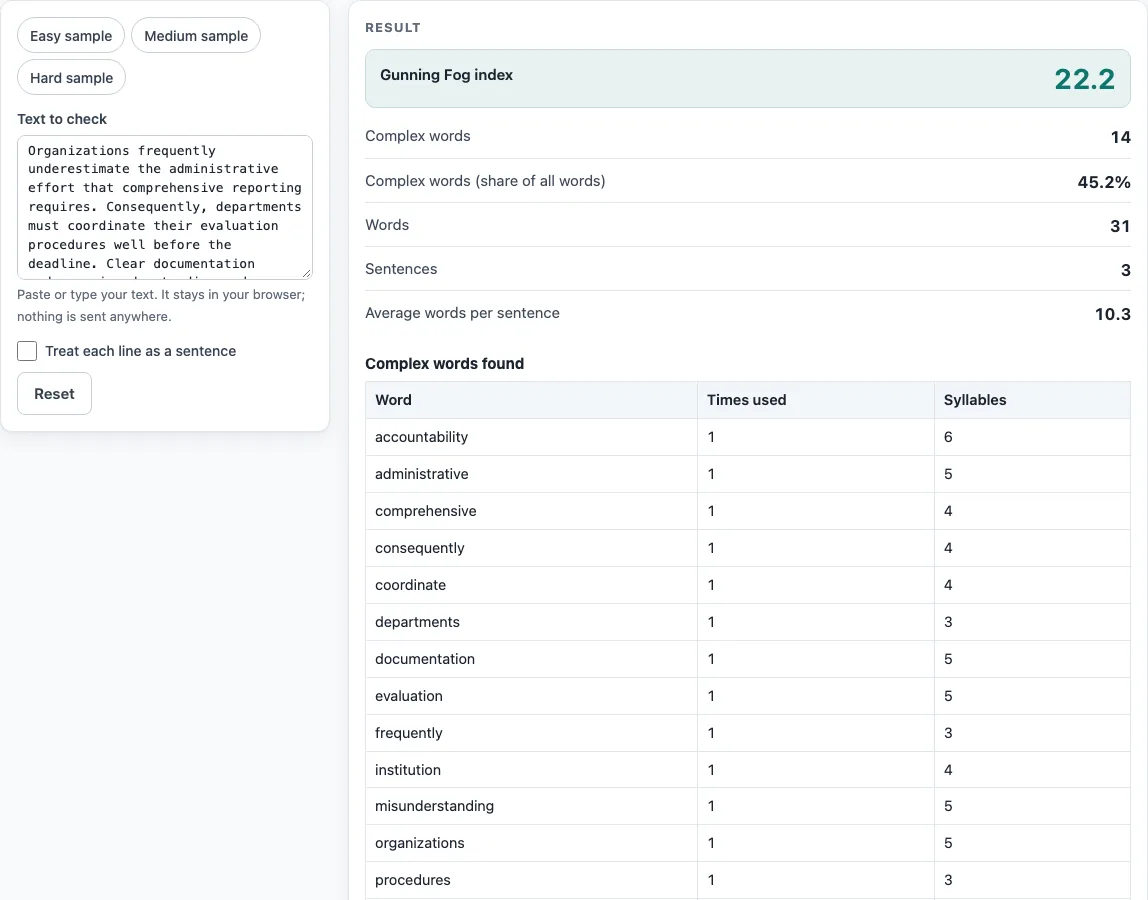
Task: Load the Easy sample text
Action: (71, 36)
